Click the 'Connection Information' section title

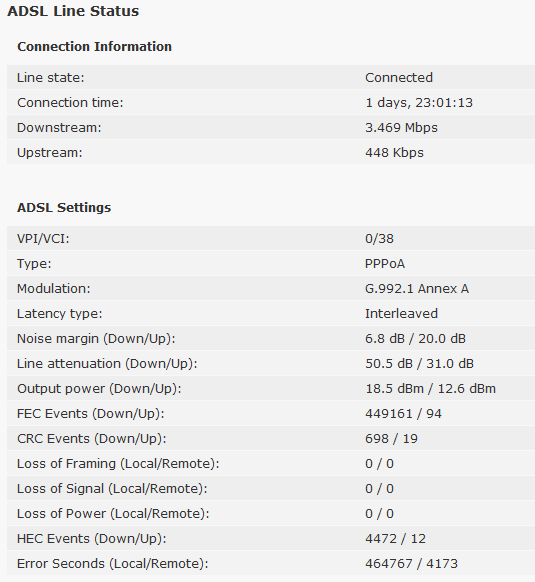pyautogui.click(x=94, y=46)
